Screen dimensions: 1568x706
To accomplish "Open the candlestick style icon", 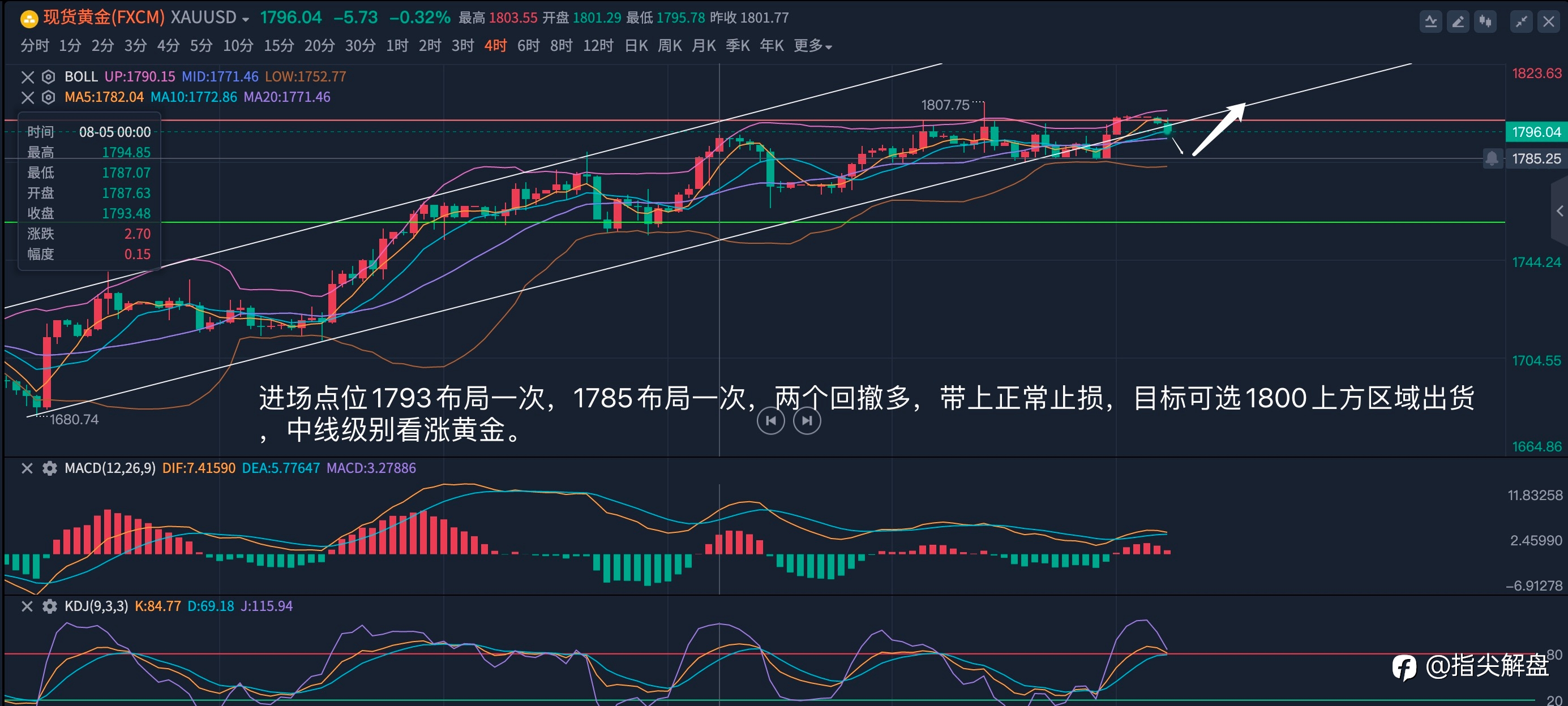I will (x=1486, y=23).
